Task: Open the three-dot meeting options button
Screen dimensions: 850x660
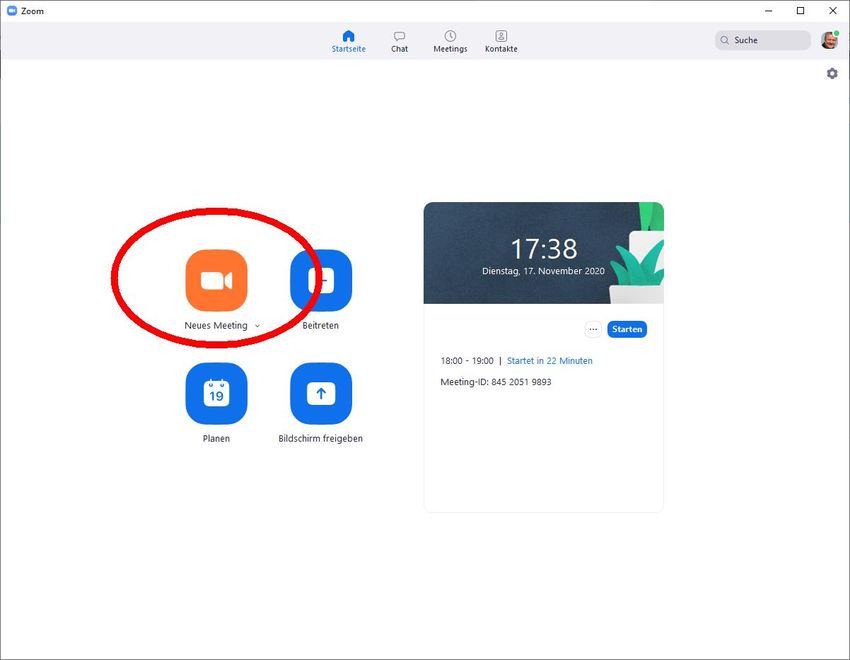Action: [593, 329]
